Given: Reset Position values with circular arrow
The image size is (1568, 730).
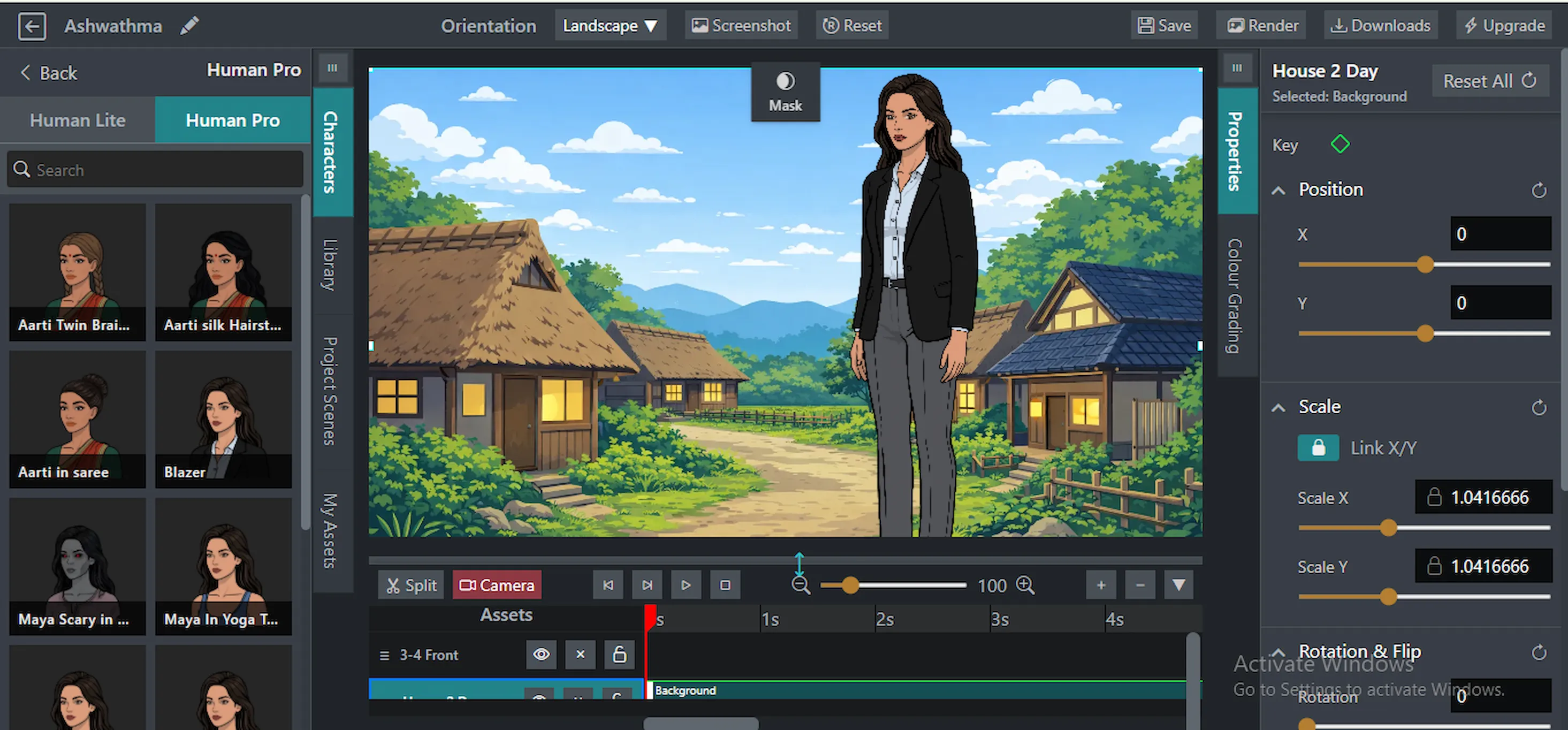Looking at the screenshot, I should click(1539, 190).
